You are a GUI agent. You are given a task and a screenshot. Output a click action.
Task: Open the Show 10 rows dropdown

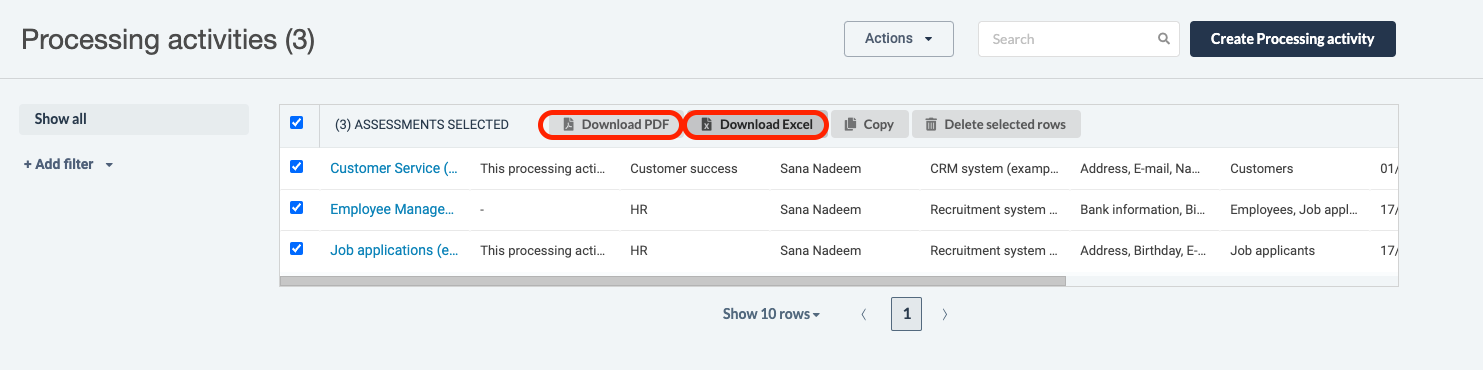coord(771,314)
